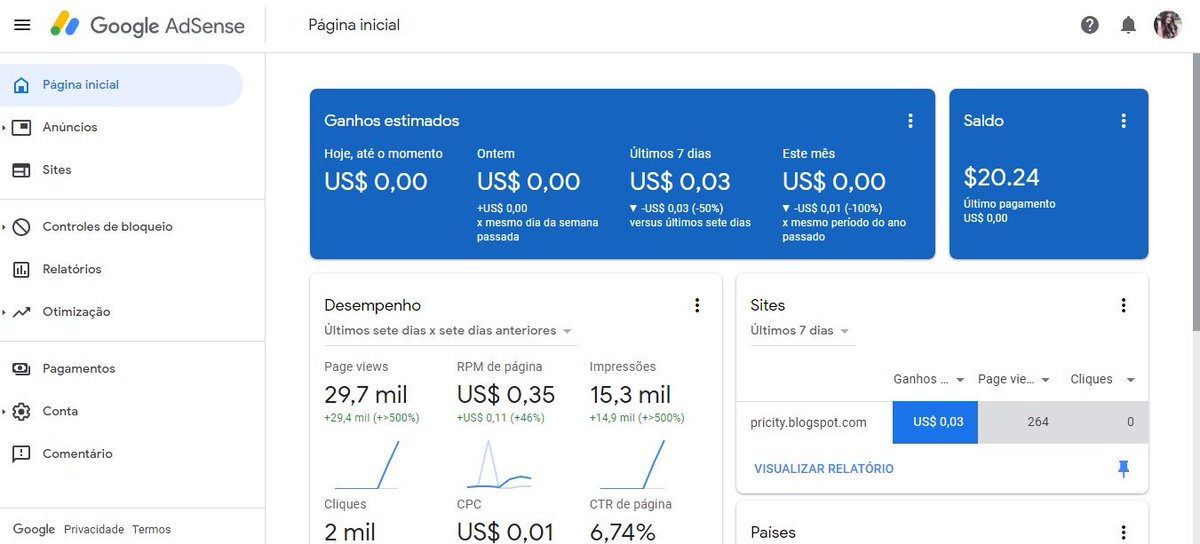
Task: Click Últimos 7 dias US$ 0,03 earnings
Action: pyautogui.click(x=680, y=182)
